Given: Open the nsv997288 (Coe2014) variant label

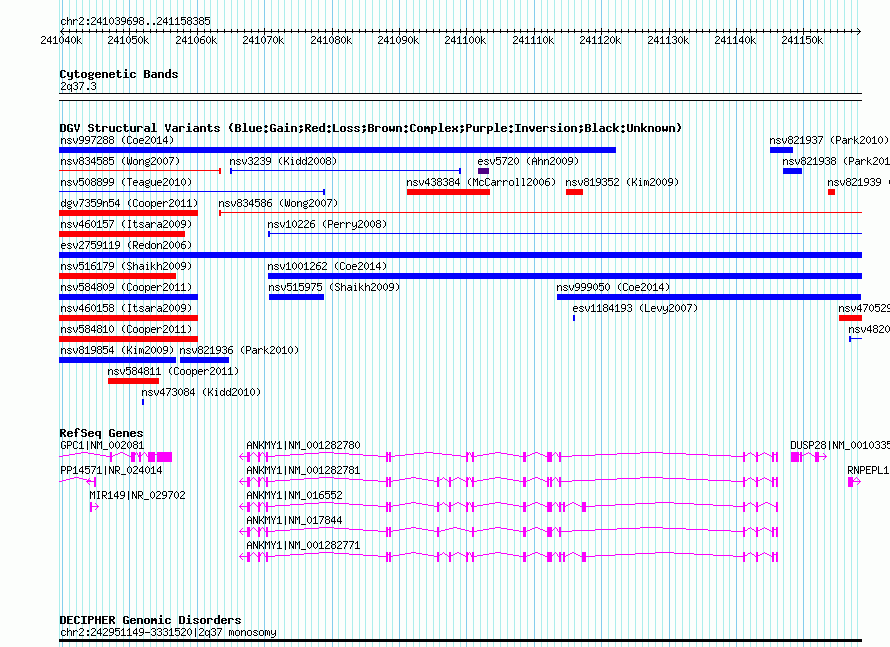Looking at the screenshot, I should pyautogui.click(x=117, y=140).
